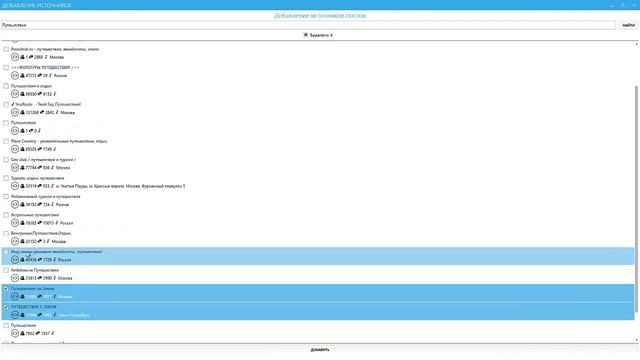Click the eye icon under Geo club group
640x360 pixels.
click(15, 167)
